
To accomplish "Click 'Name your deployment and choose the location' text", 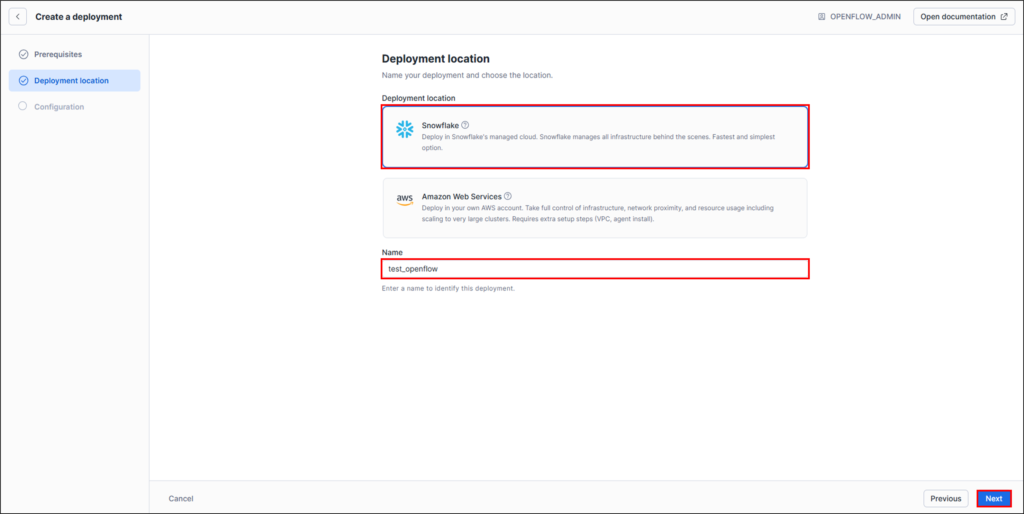I will pyautogui.click(x=467, y=76).
